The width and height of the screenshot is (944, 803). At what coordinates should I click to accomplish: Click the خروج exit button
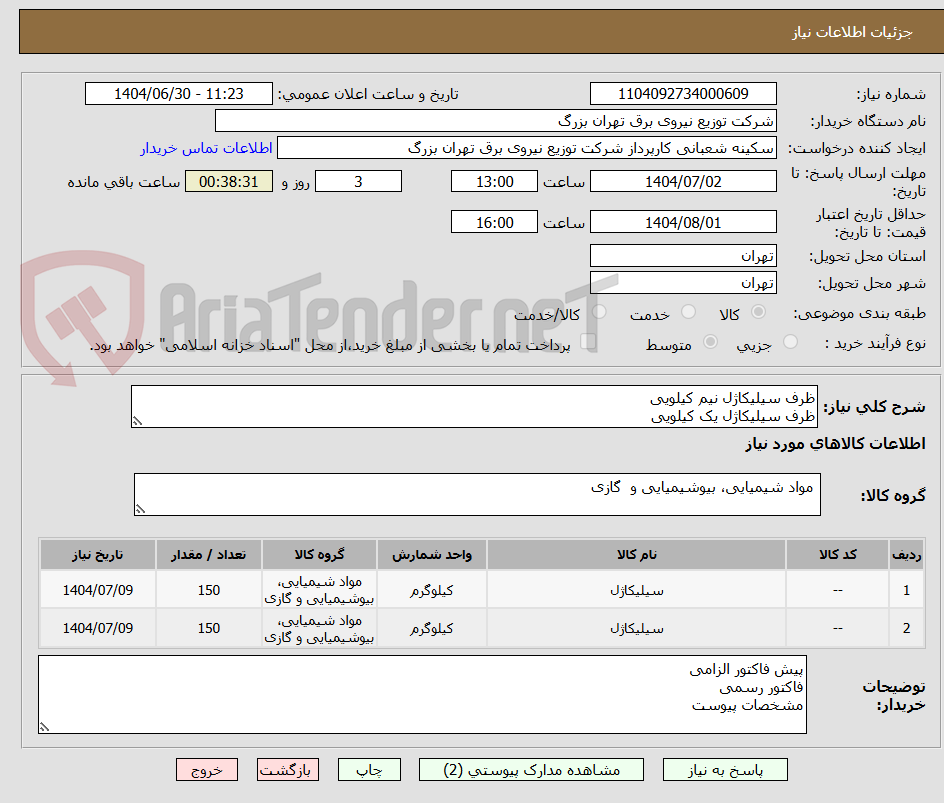click(207, 769)
